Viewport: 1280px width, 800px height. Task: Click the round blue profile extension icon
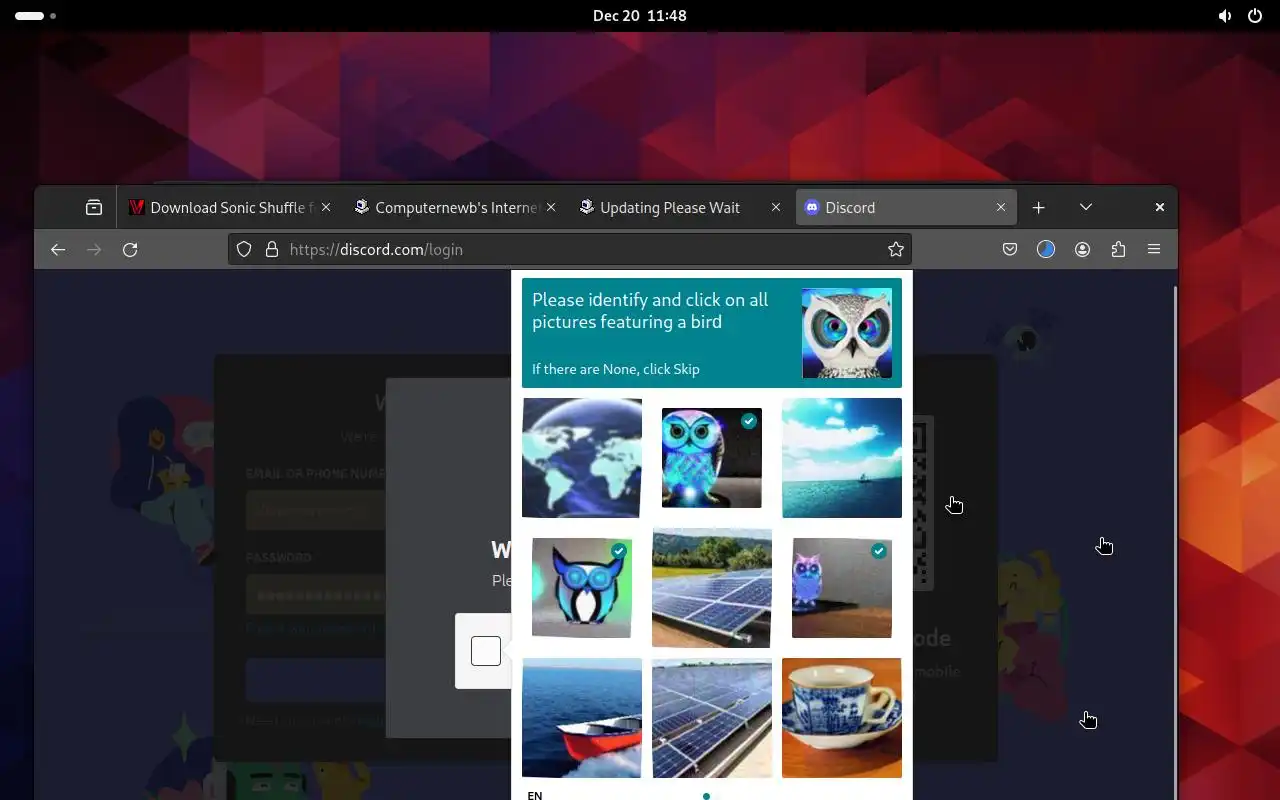click(1046, 250)
